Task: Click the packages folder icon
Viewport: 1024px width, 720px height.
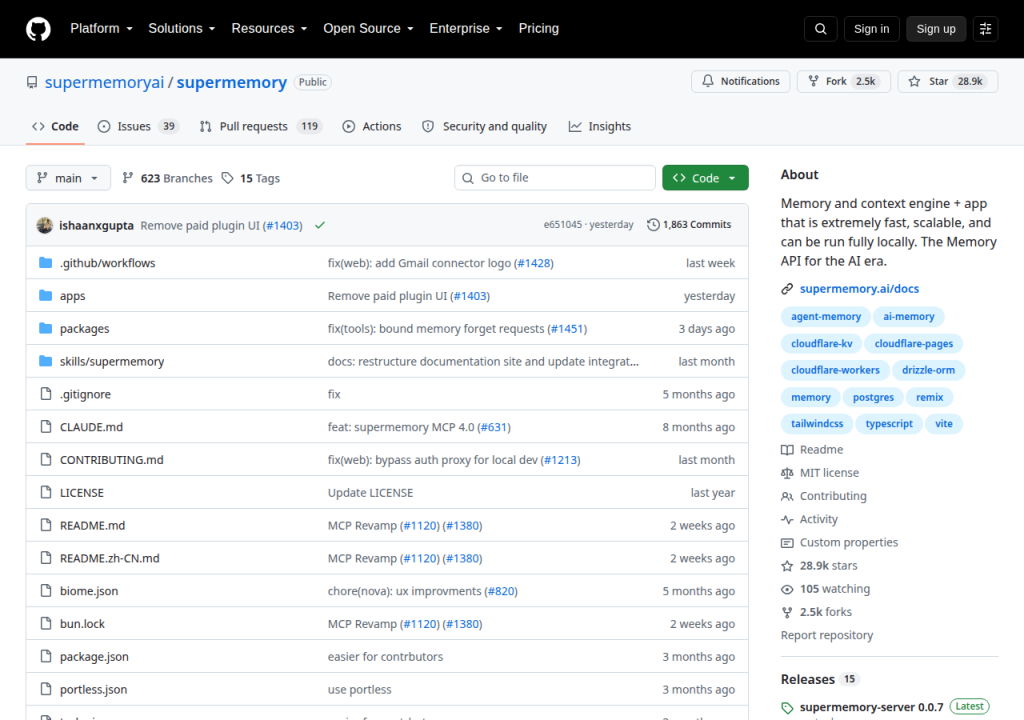Action: point(45,328)
